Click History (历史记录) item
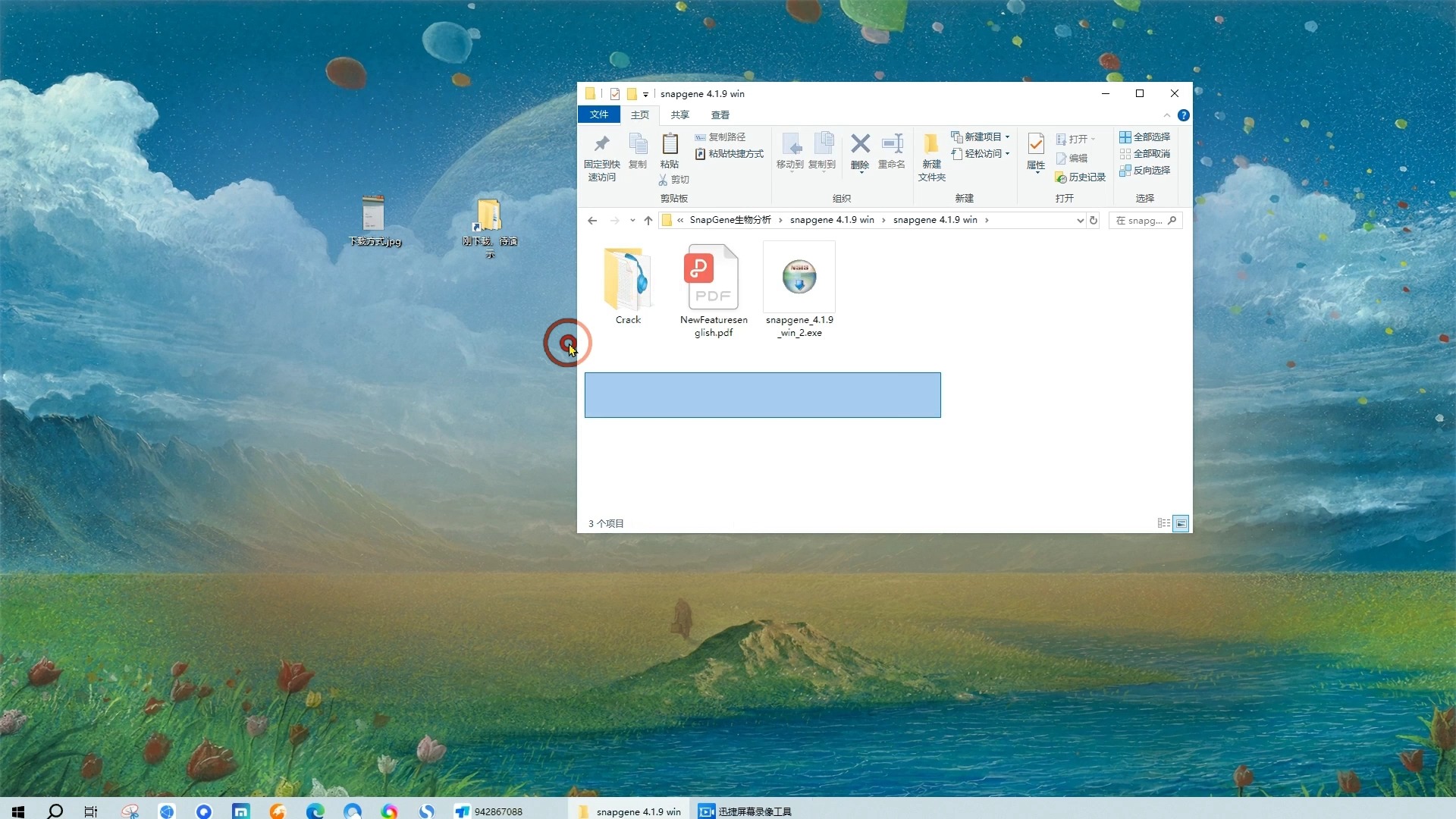 [x=1081, y=177]
